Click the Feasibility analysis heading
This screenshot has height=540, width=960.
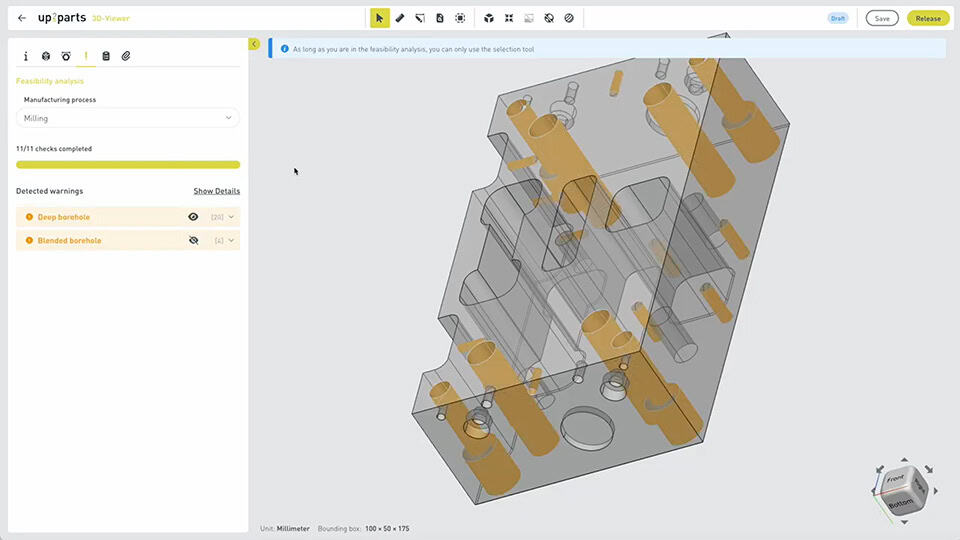(x=50, y=81)
